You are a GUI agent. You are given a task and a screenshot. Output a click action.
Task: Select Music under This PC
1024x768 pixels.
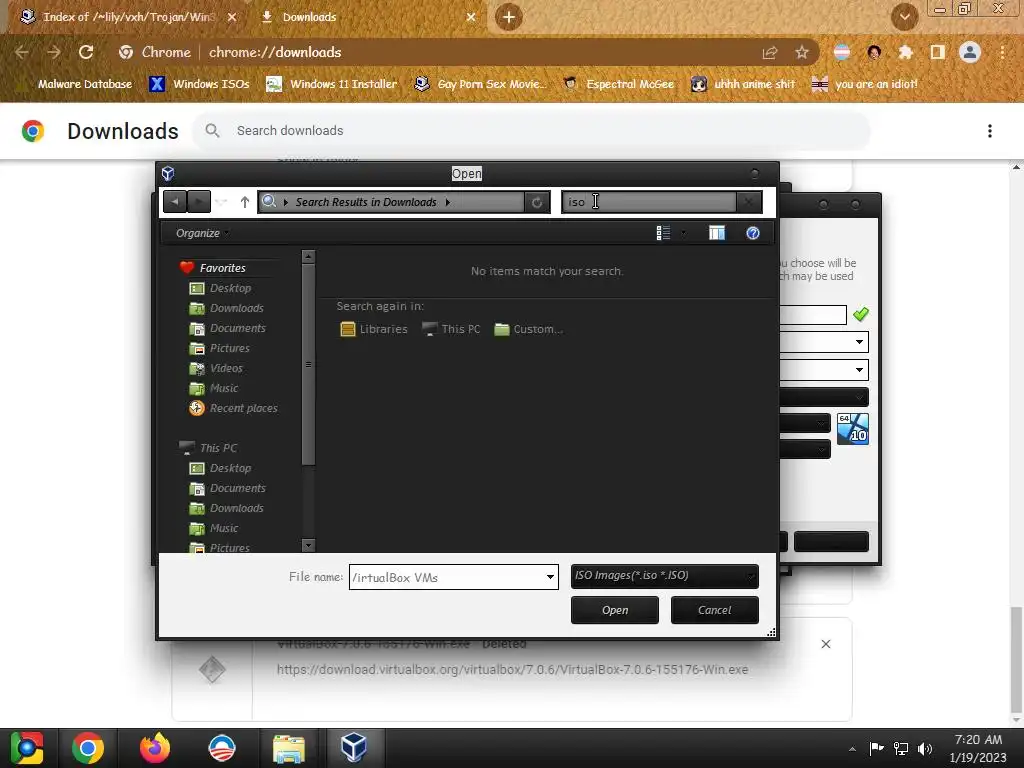pyautogui.click(x=214, y=528)
